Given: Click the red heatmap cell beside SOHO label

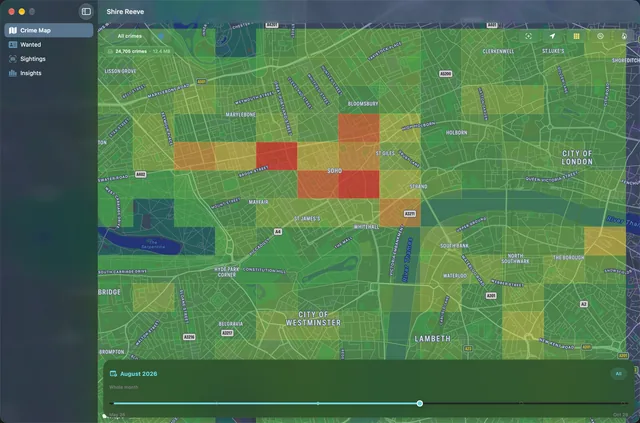Looking at the screenshot, I should 359,184.
